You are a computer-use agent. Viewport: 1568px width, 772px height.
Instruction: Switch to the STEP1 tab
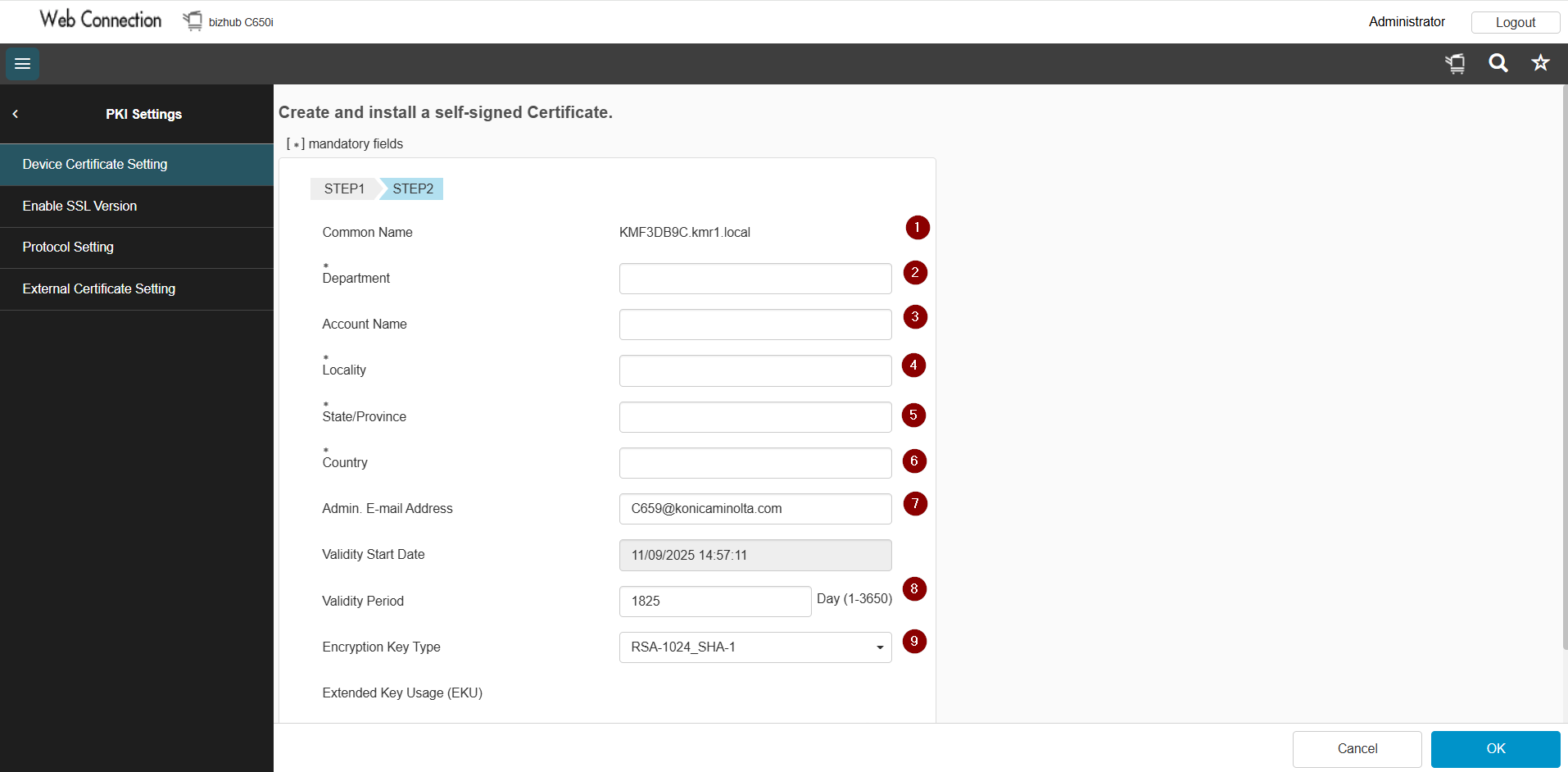coord(343,189)
